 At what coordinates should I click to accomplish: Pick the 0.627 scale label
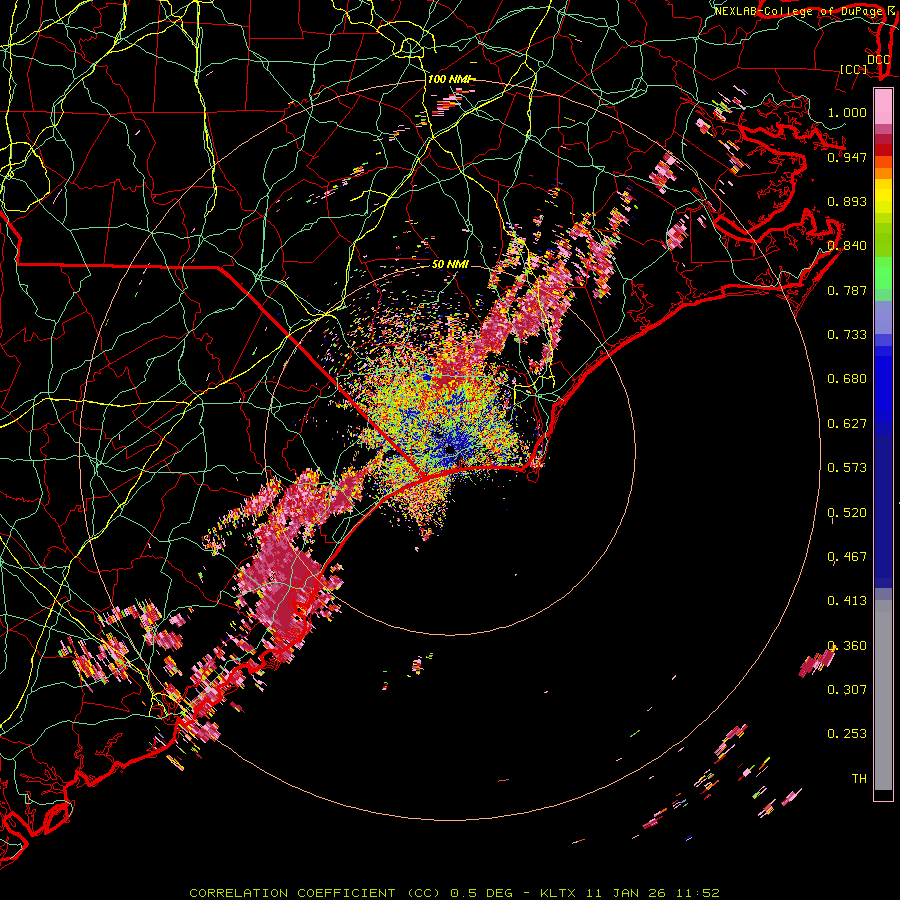click(847, 424)
